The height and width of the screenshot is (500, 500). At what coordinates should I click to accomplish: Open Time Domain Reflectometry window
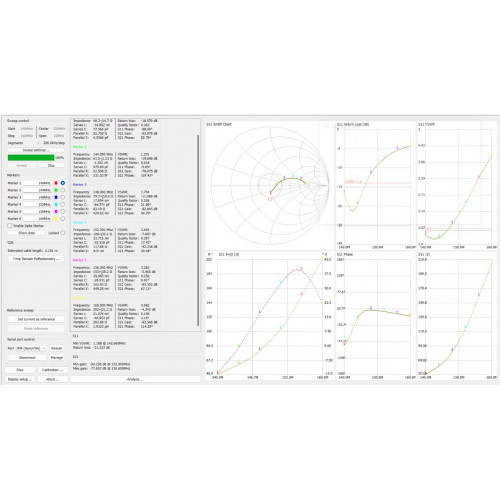pos(36,259)
